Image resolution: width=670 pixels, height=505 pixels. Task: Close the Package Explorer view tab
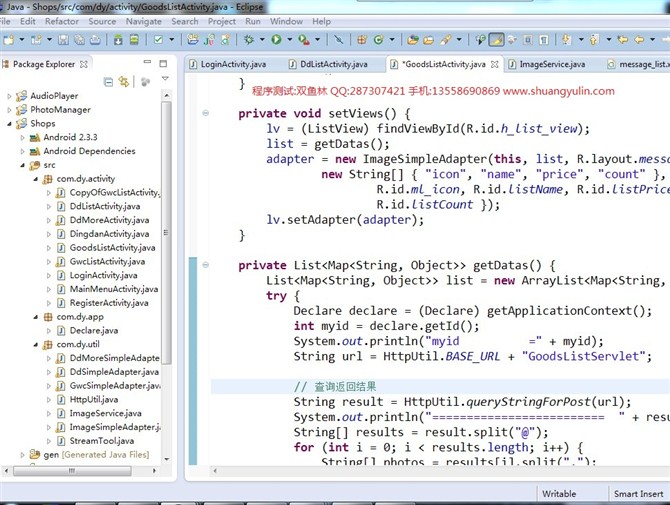tap(84, 64)
